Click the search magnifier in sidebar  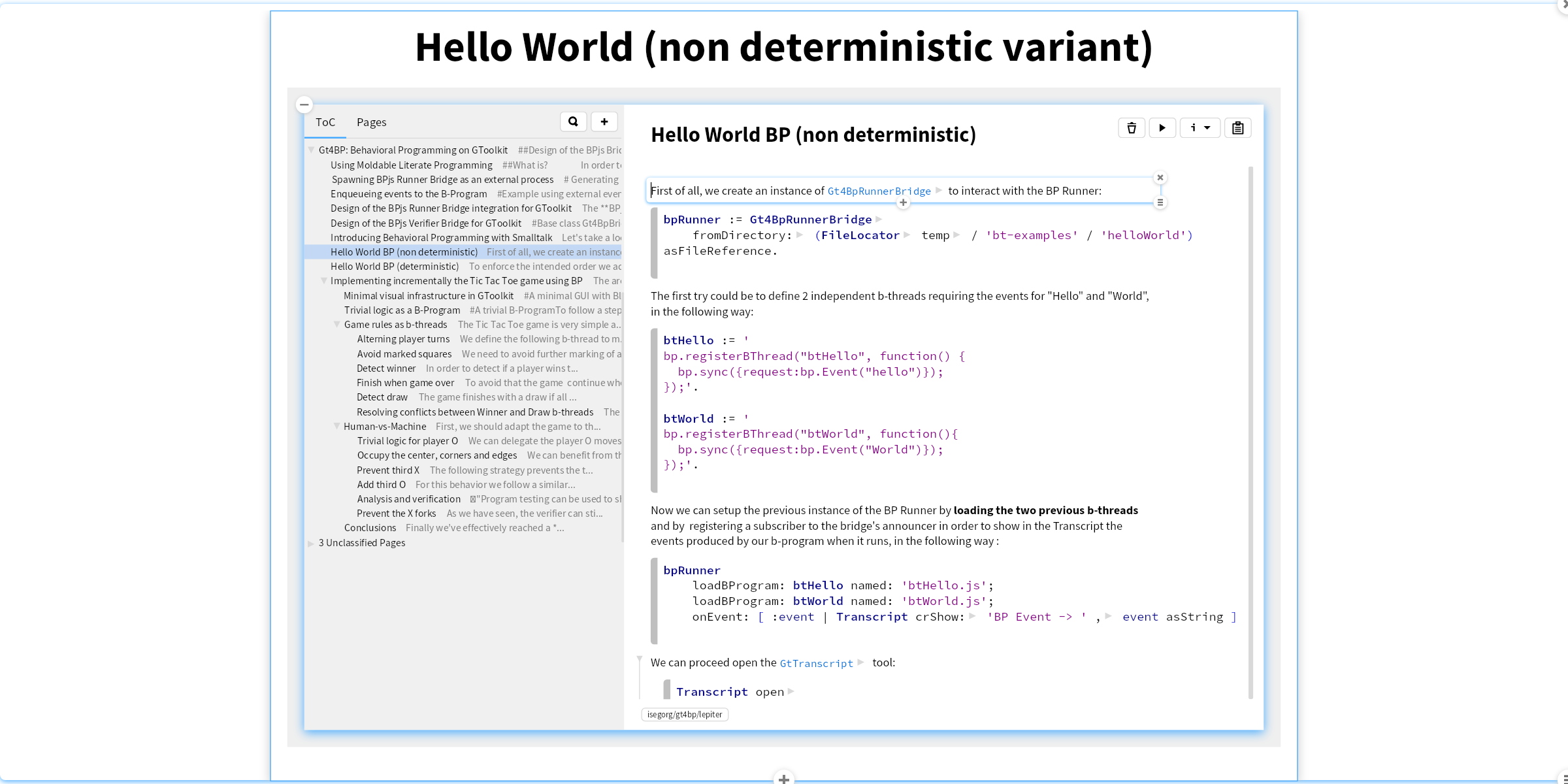(573, 122)
